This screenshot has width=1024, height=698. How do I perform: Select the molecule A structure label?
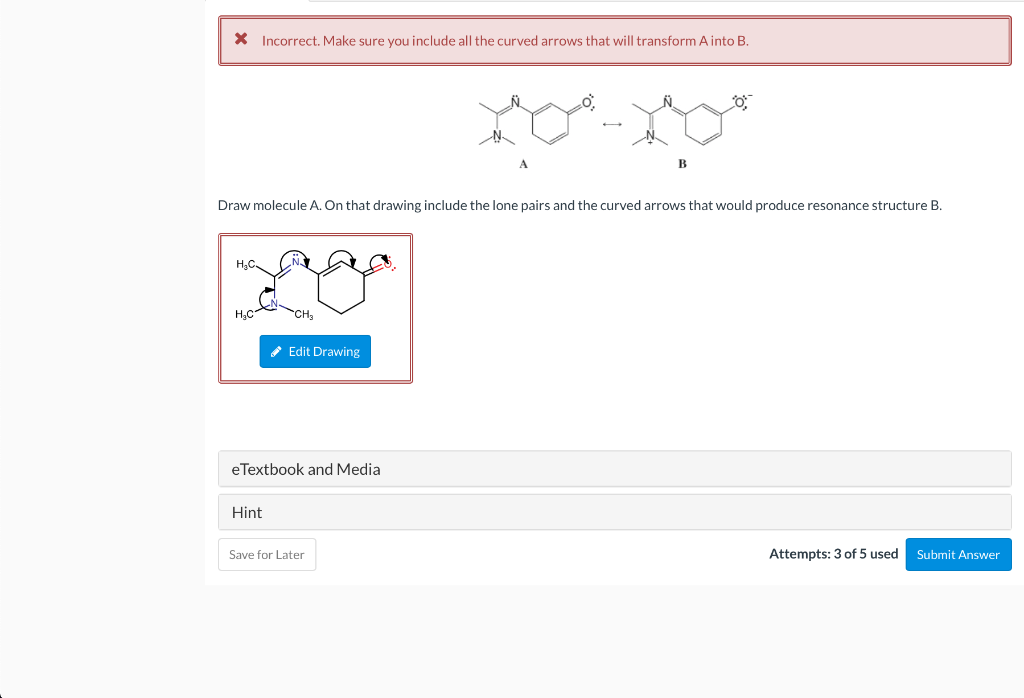point(523,163)
